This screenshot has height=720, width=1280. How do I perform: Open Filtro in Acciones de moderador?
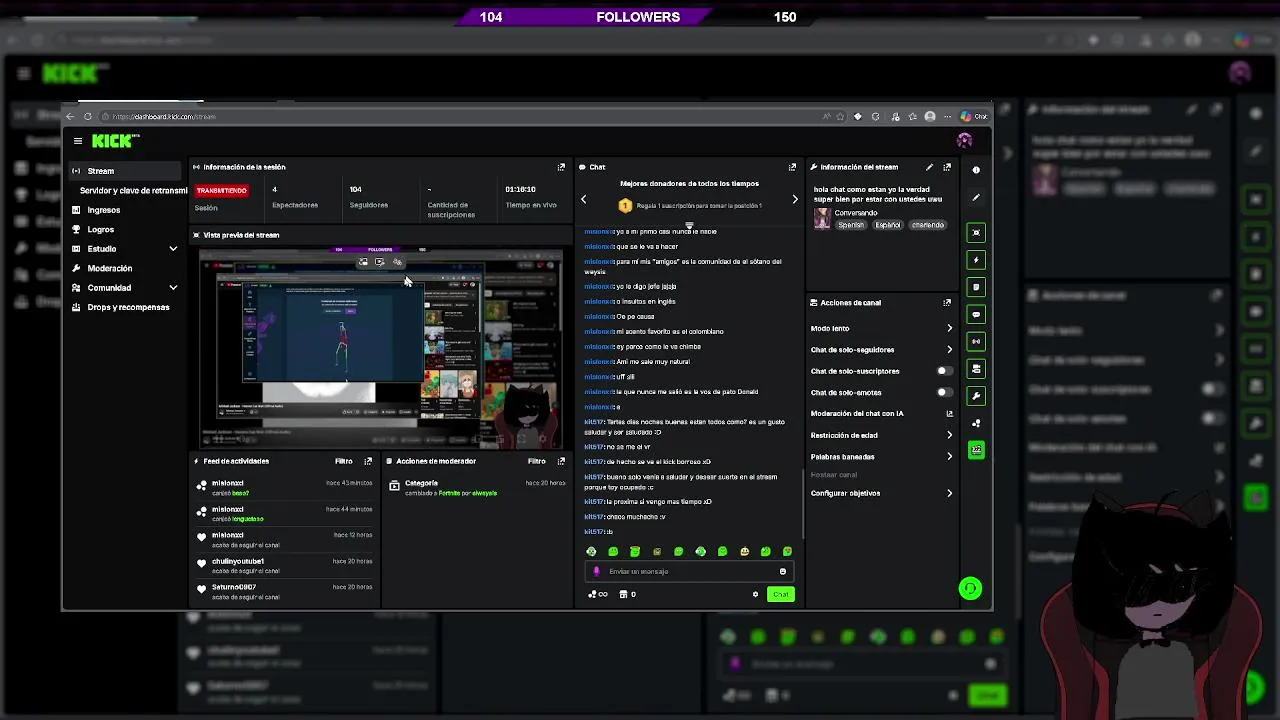click(536, 461)
